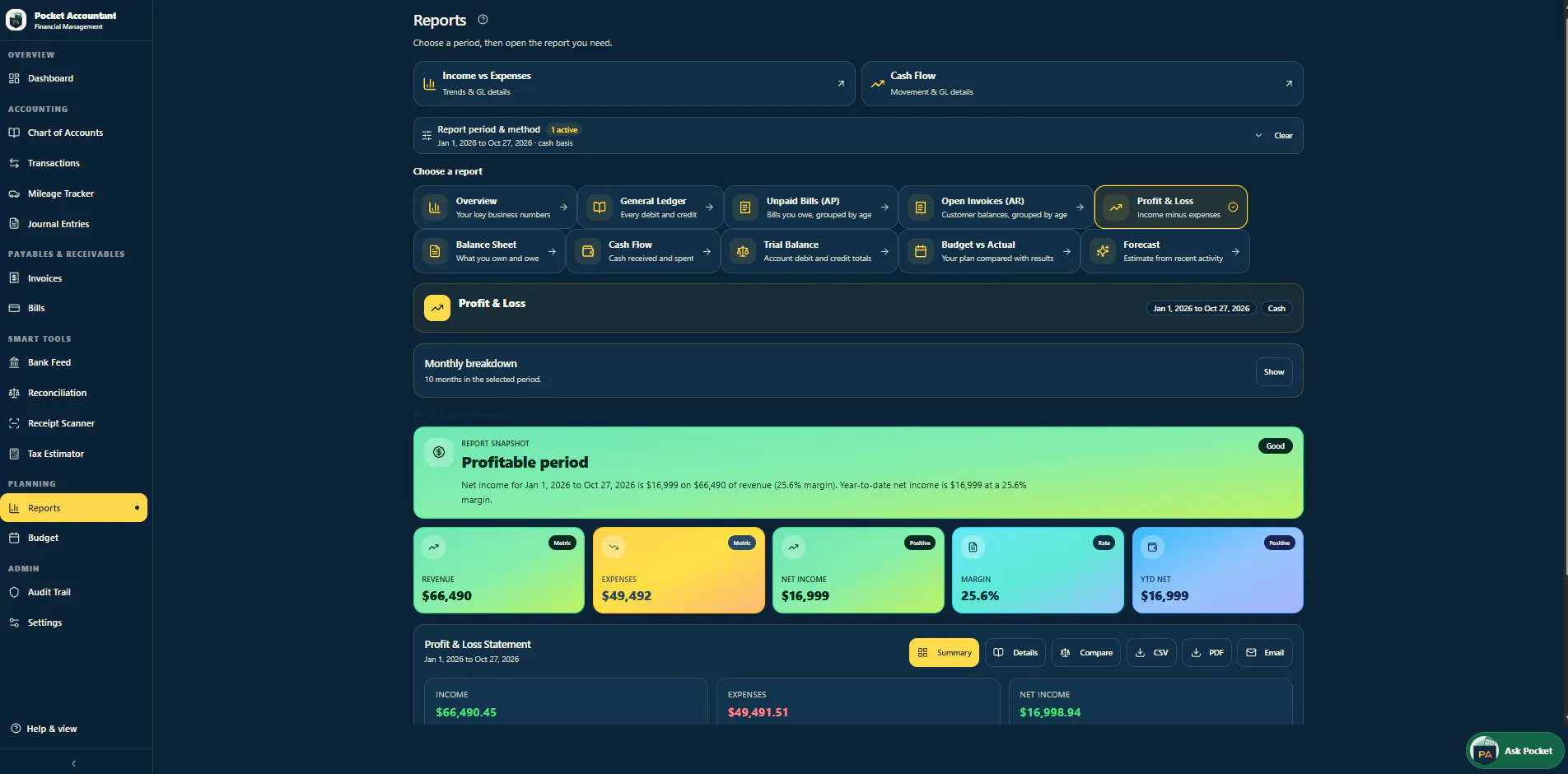Click the external arrow on the top Cash Flow card
Screen dimensions: 1568x774
pos(1289,83)
